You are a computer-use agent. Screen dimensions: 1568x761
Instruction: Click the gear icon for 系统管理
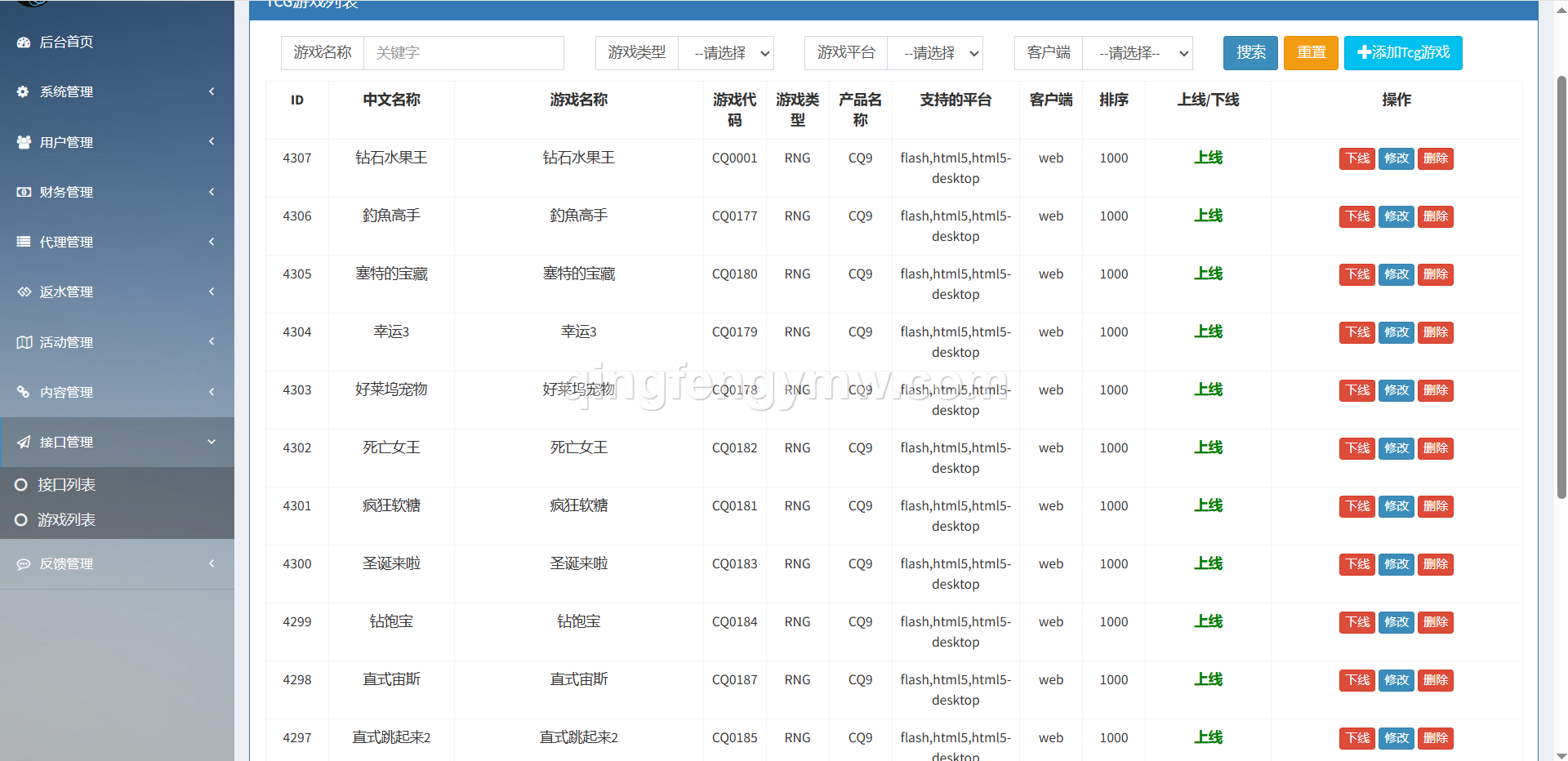click(x=24, y=92)
